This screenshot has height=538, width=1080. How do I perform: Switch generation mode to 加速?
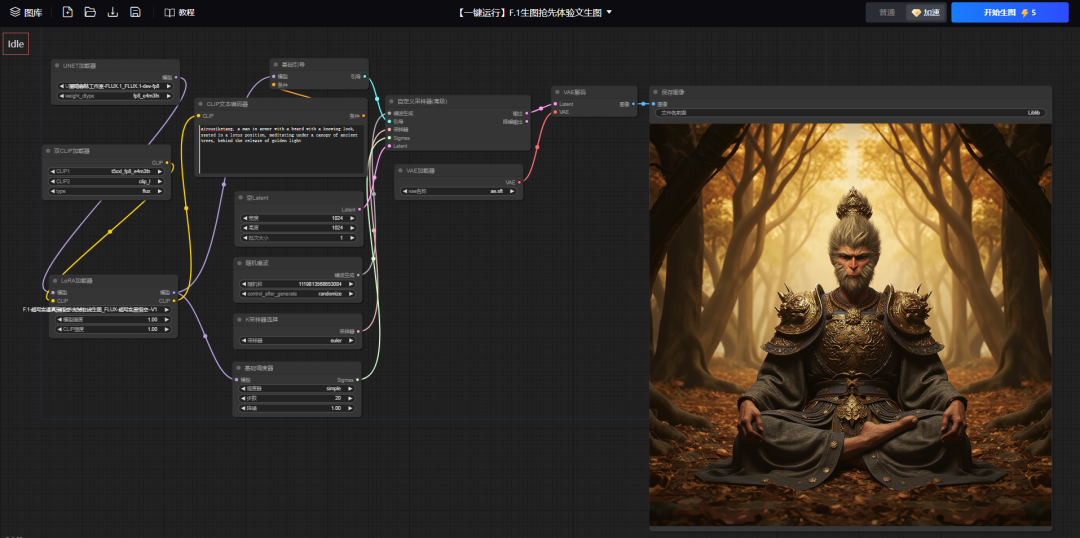tap(926, 12)
